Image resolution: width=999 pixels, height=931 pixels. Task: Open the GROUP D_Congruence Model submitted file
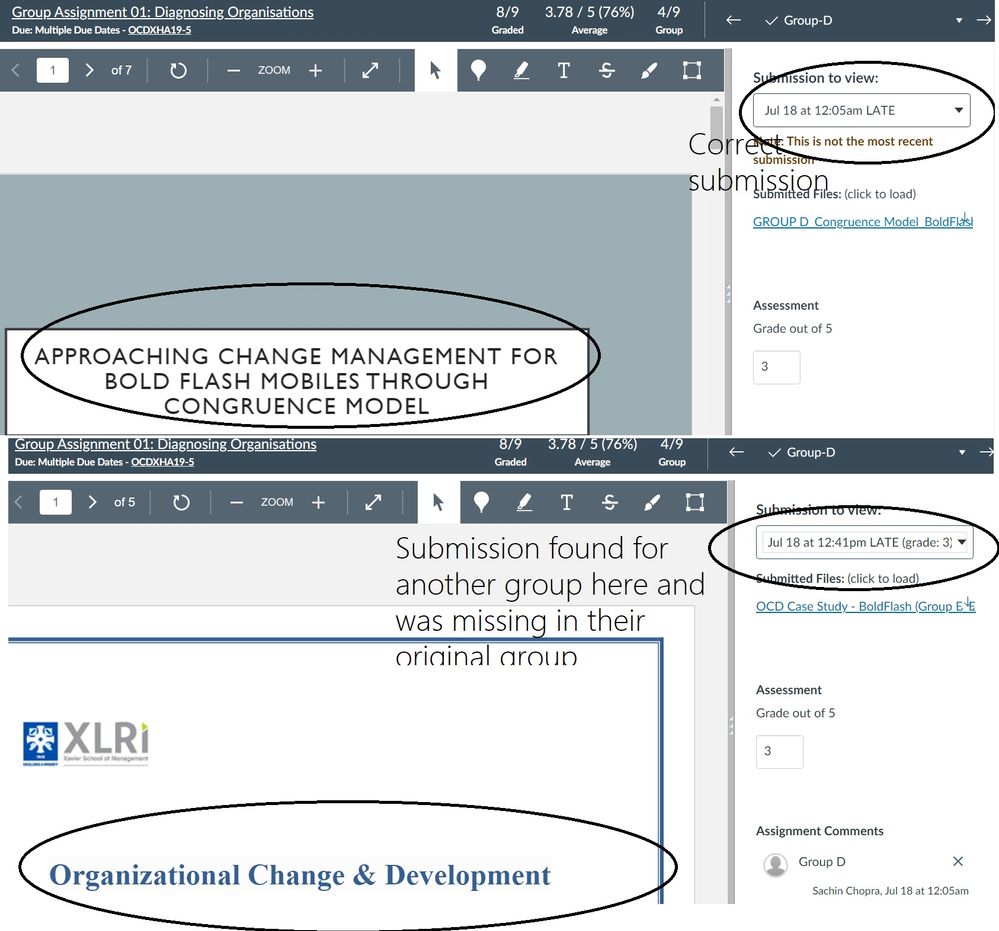pos(861,222)
